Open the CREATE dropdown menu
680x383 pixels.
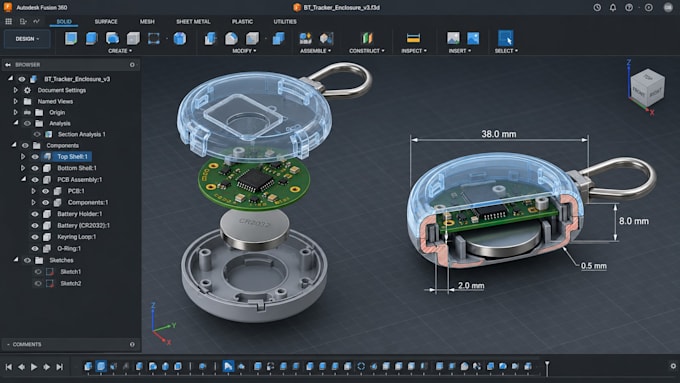click(120, 51)
